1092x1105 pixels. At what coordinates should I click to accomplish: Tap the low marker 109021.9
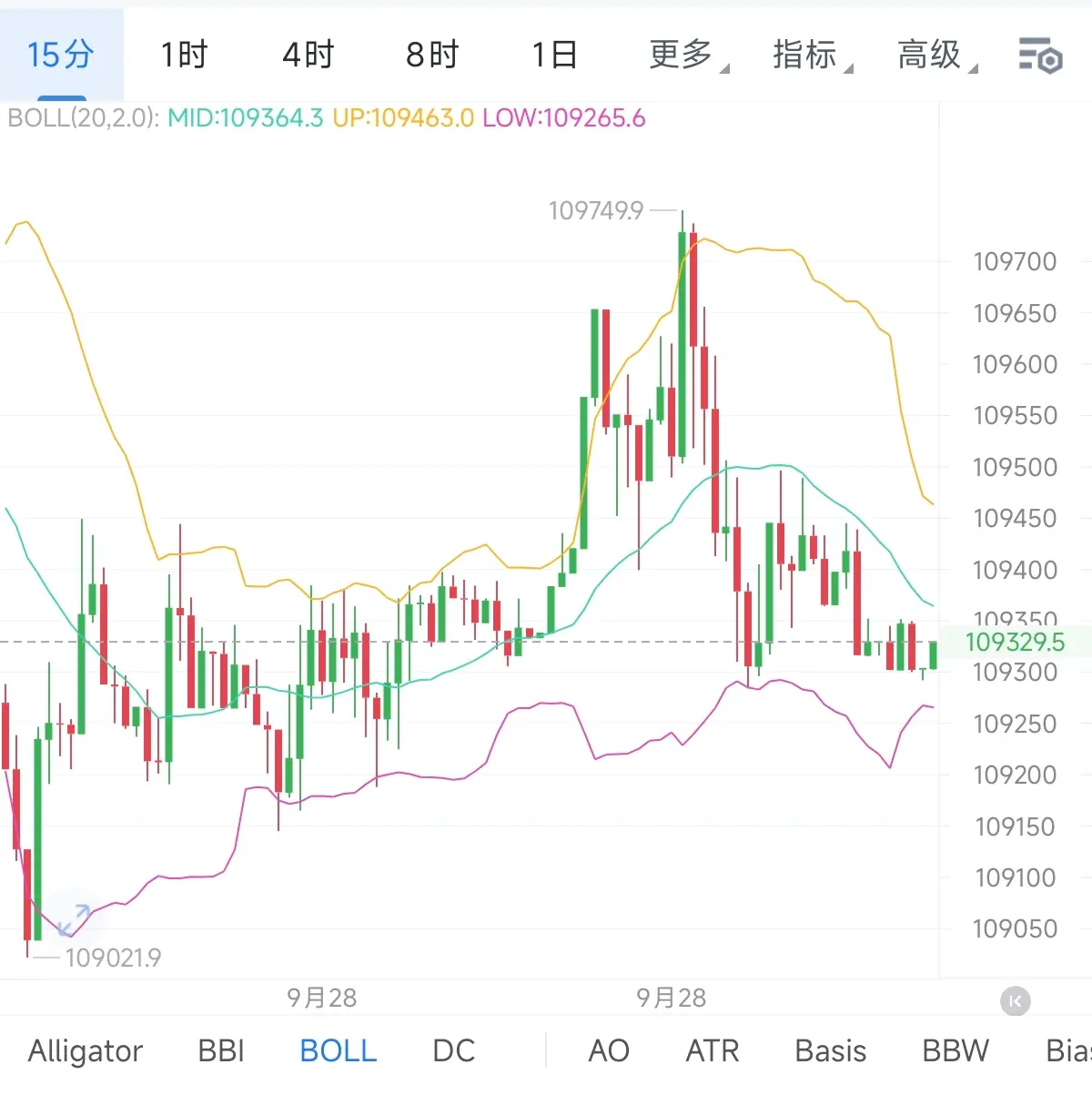point(113,958)
